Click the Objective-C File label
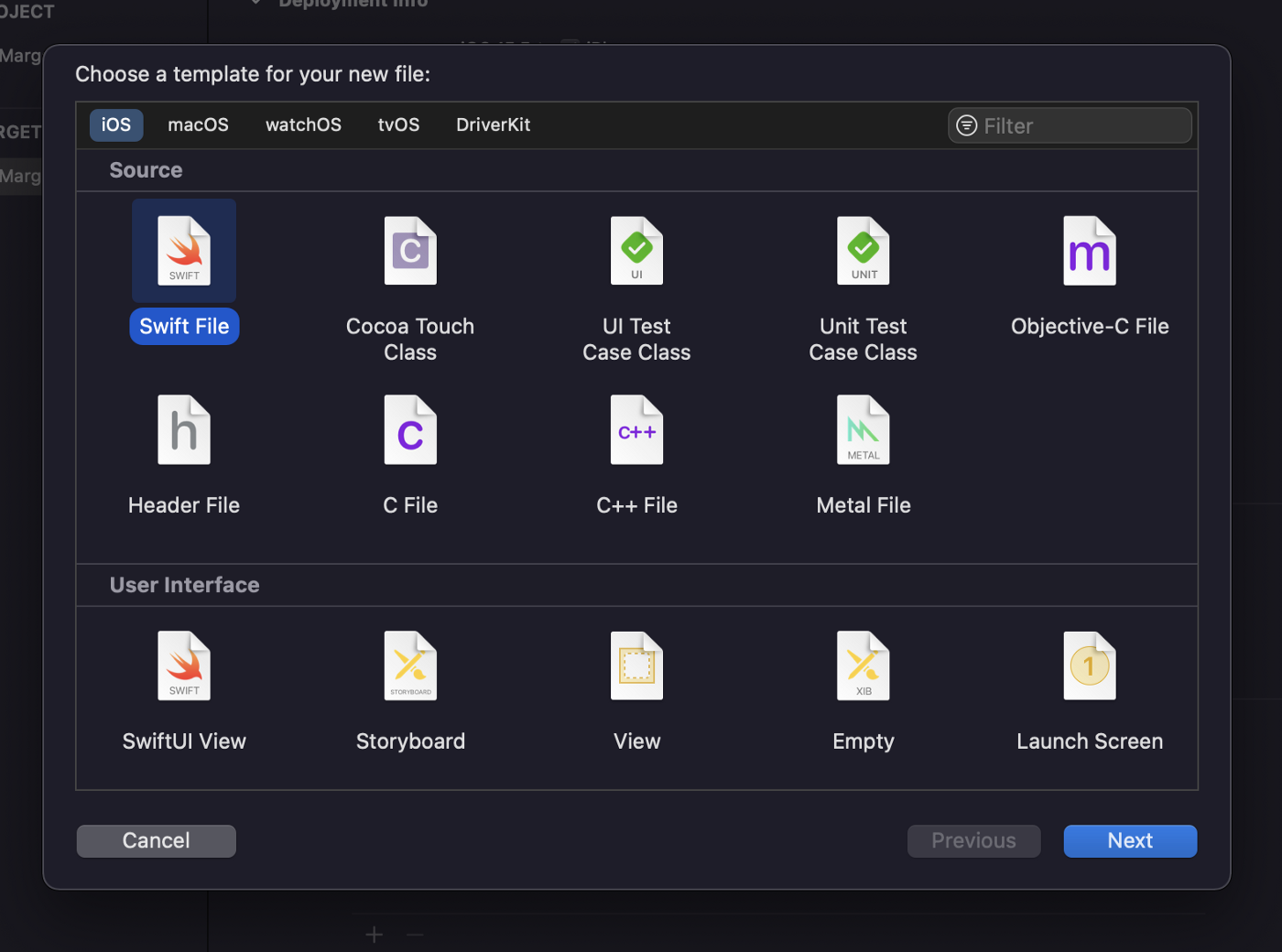The width and height of the screenshot is (1282, 952). pyautogui.click(x=1090, y=327)
